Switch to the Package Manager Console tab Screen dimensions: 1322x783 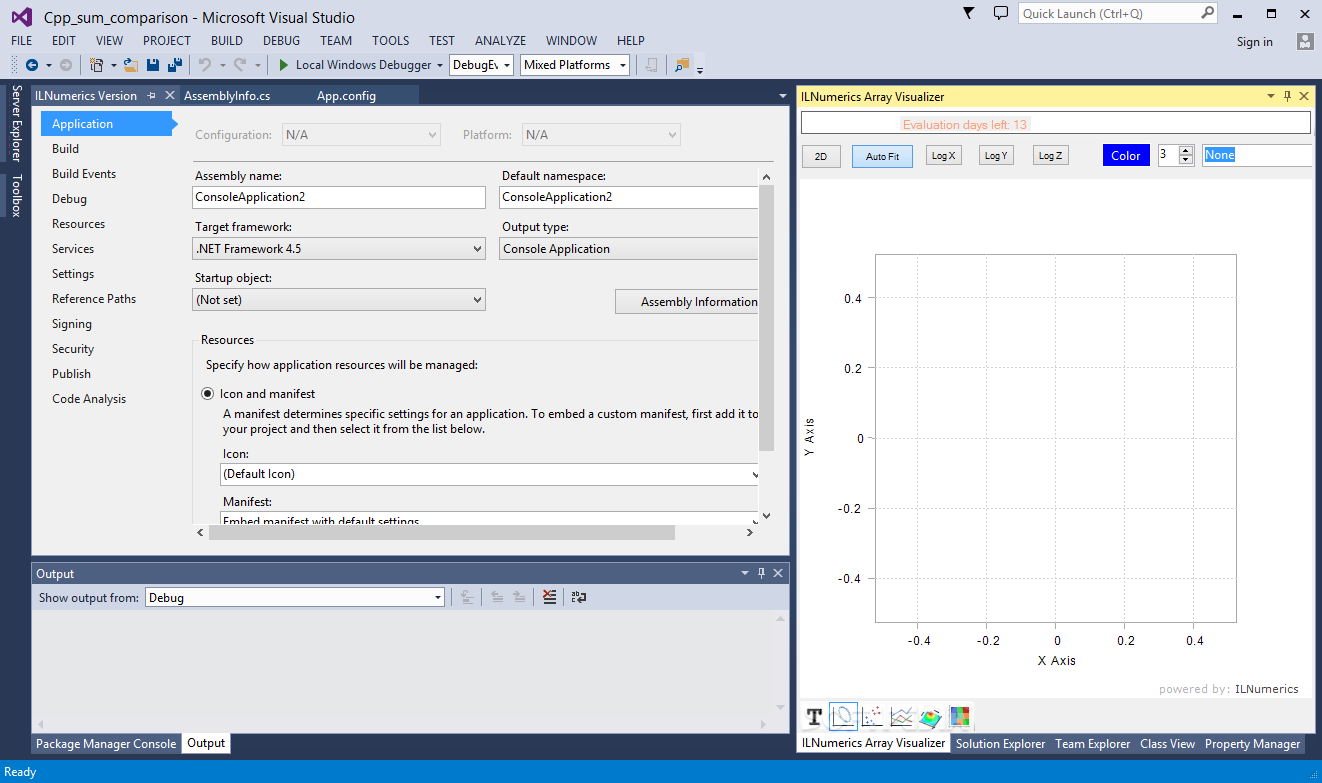(106, 744)
